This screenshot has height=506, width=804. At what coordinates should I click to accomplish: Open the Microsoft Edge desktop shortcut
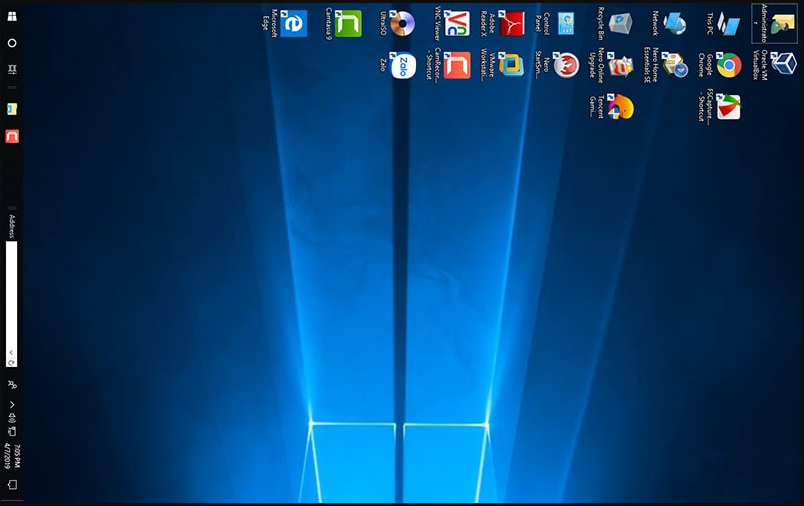pyautogui.click(x=293, y=24)
